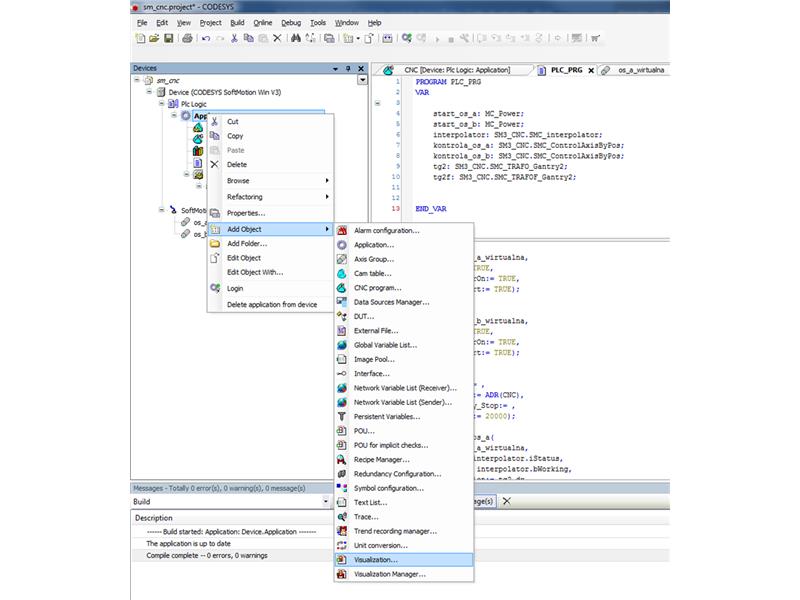Collapse the sm_cnc project tree node

(137, 80)
